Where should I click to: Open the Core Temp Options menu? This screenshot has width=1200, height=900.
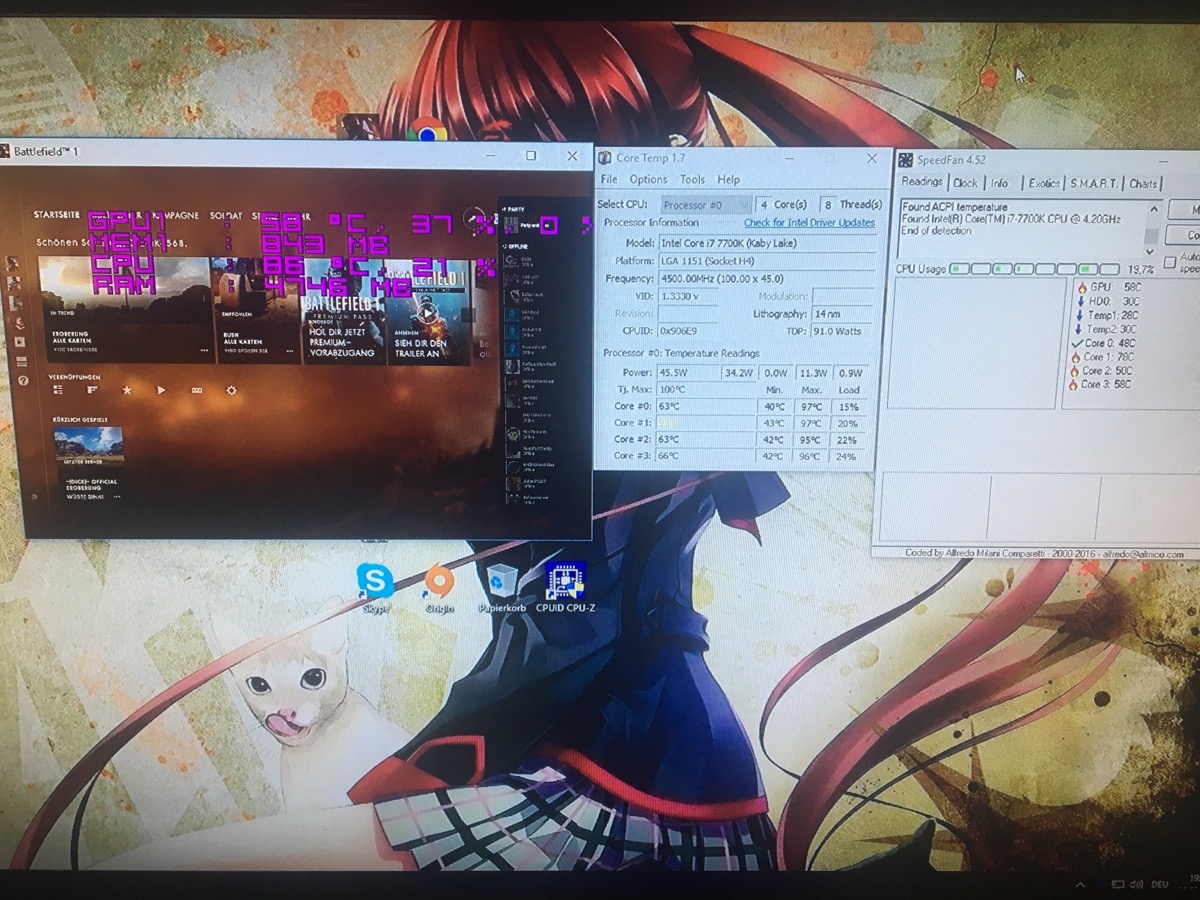coord(648,179)
